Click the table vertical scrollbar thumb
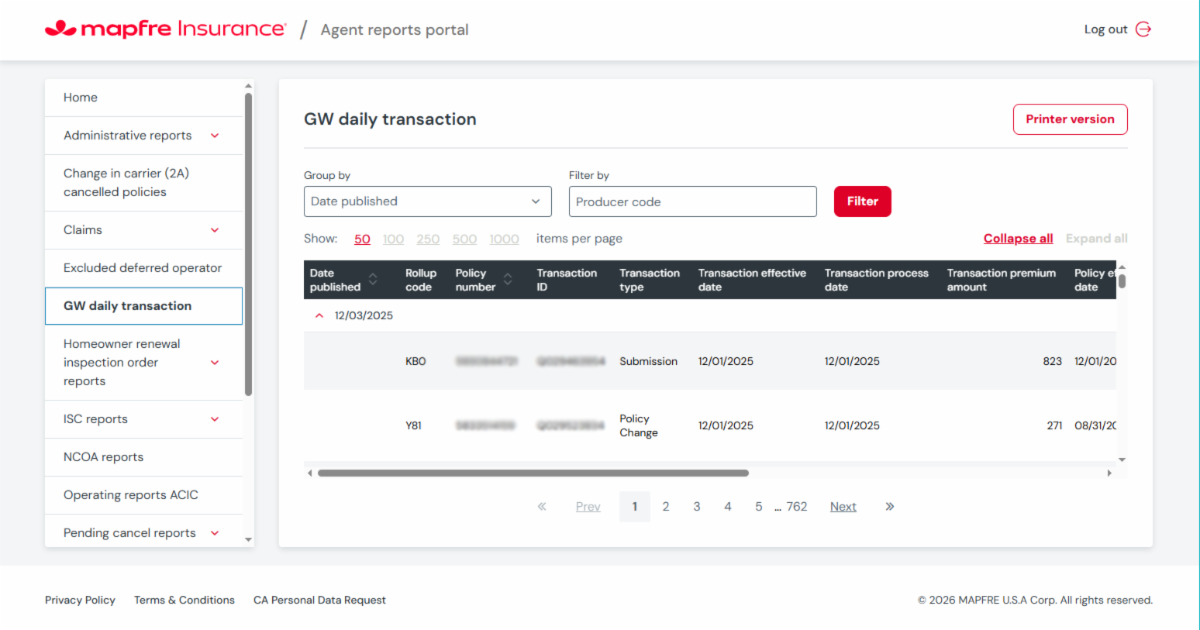This screenshot has height=630, width=1200. (x=1122, y=281)
